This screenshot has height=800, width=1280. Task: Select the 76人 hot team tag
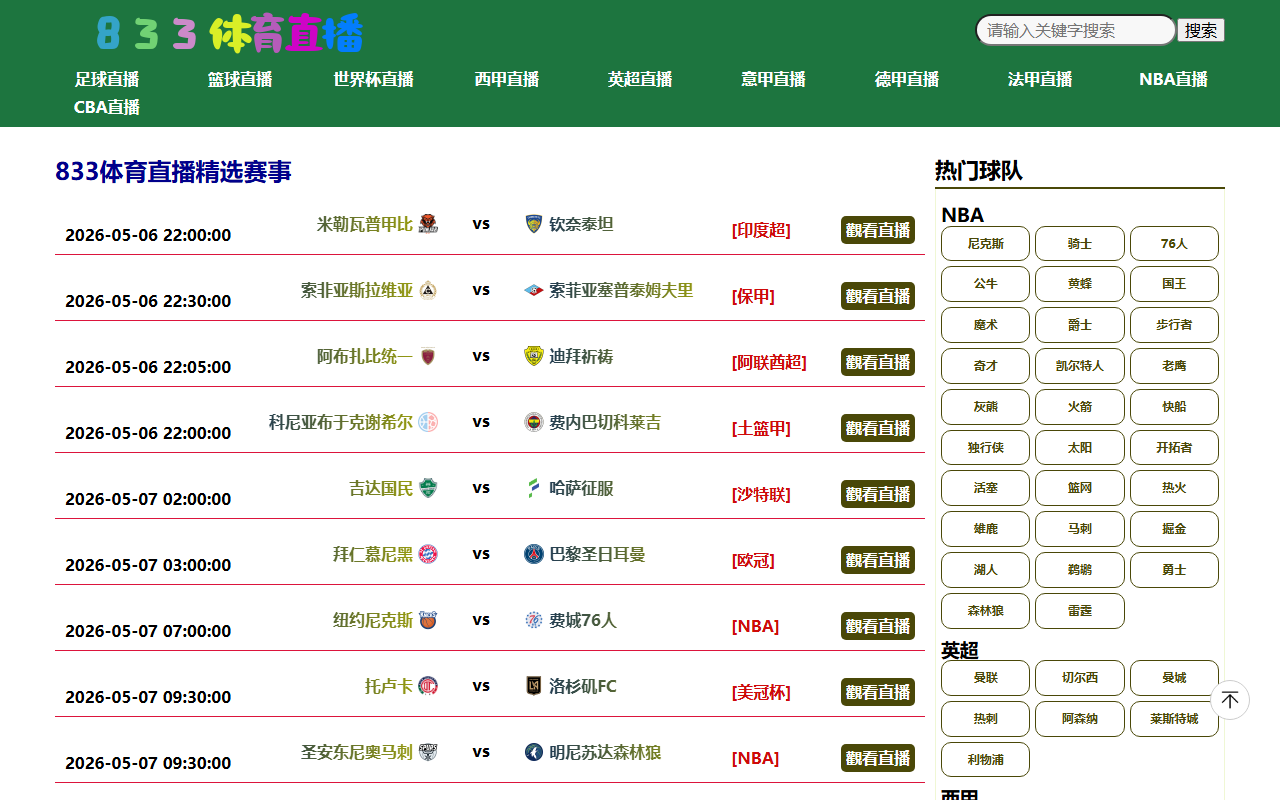click(1174, 243)
